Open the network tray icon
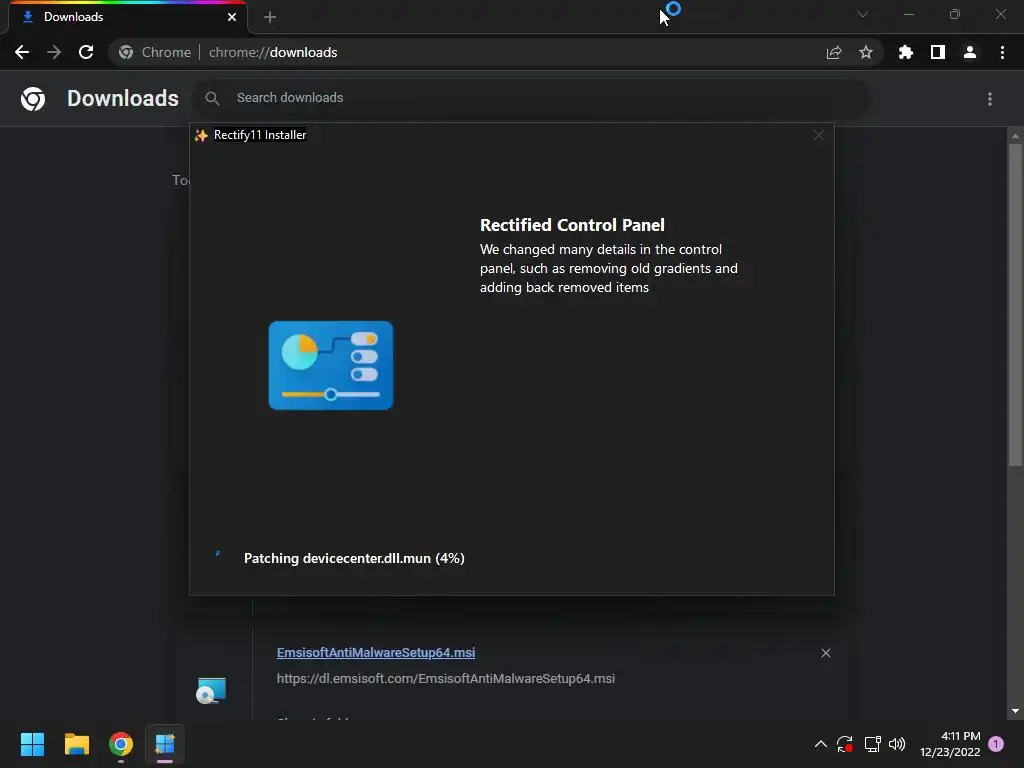 click(x=872, y=744)
